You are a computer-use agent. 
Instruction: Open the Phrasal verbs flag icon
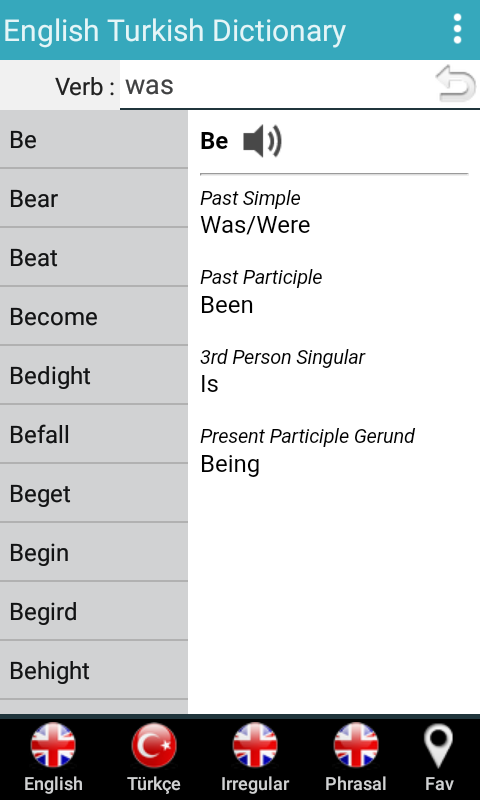356,745
